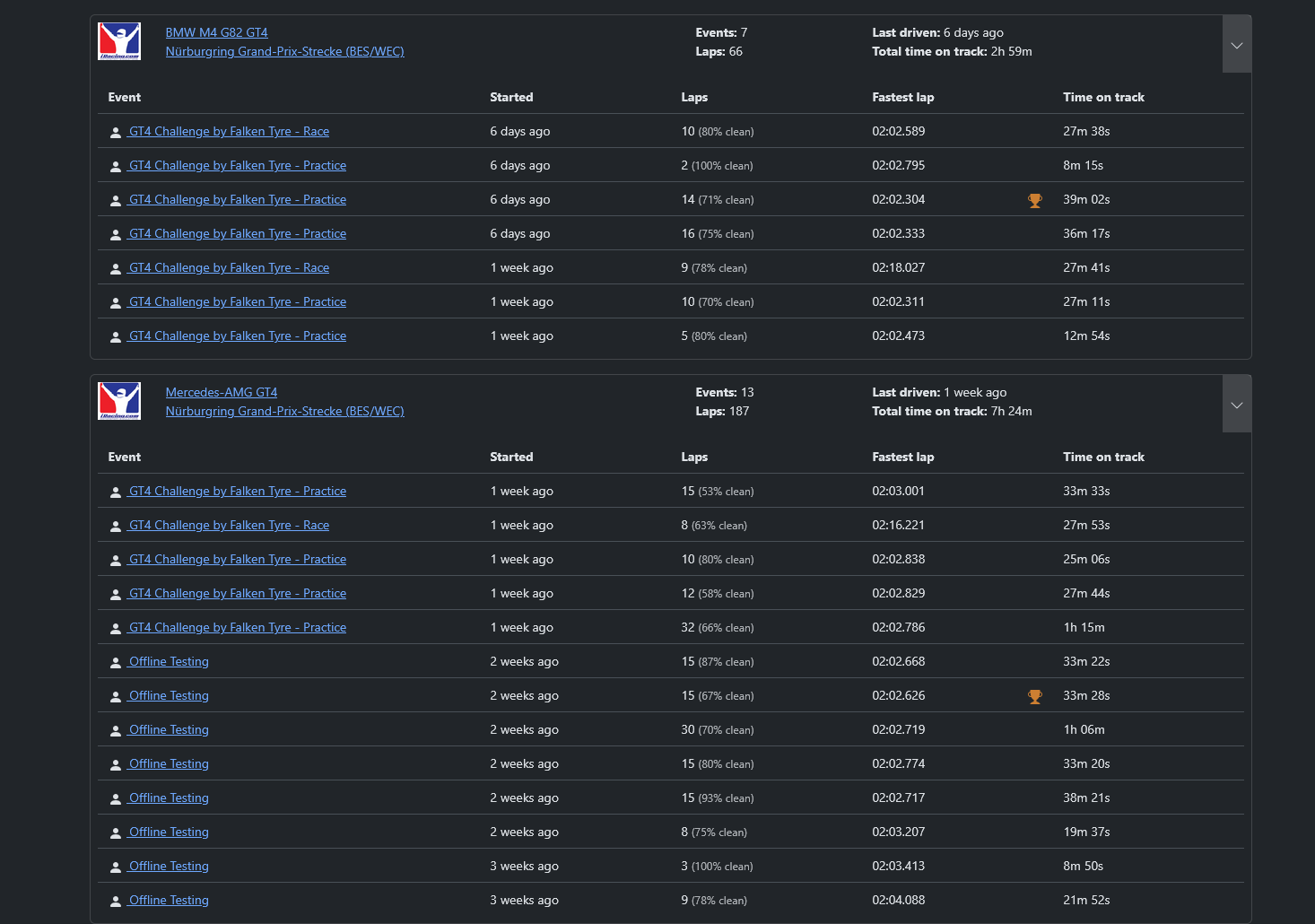Click the Time on track header in the BMW table
1315x924 pixels.
click(x=1104, y=97)
